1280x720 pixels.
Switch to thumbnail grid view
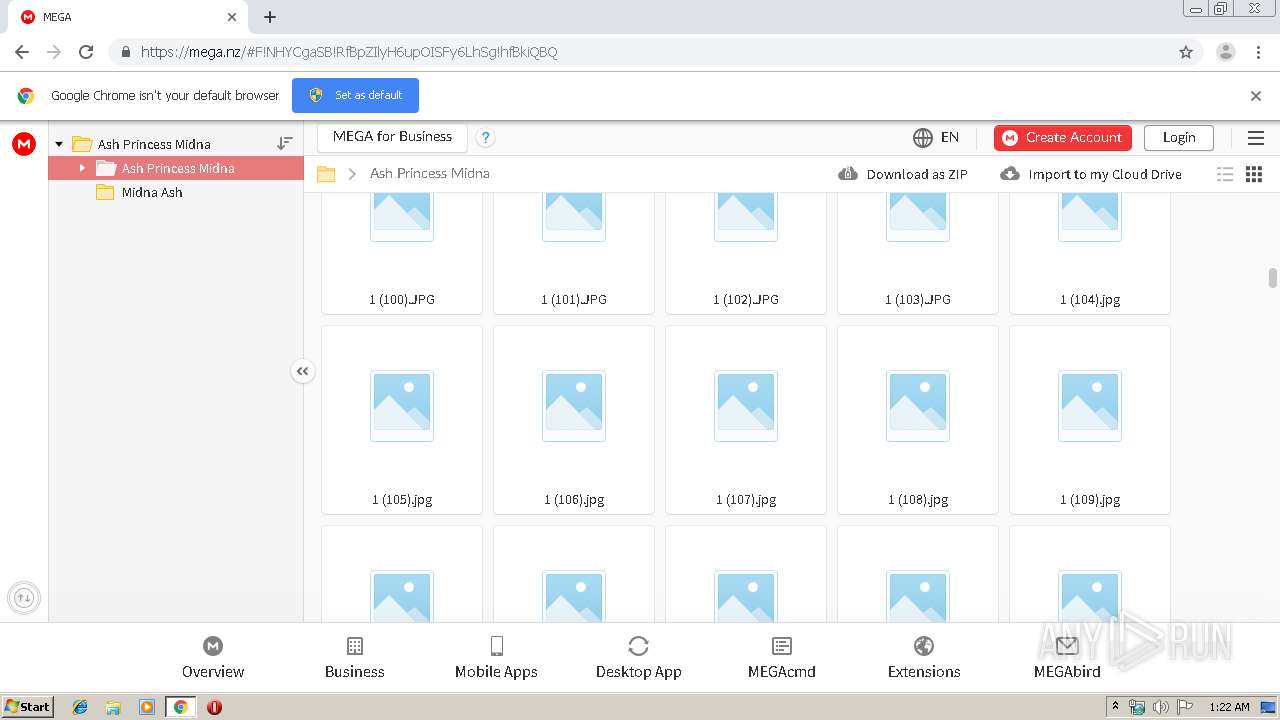click(x=1254, y=174)
